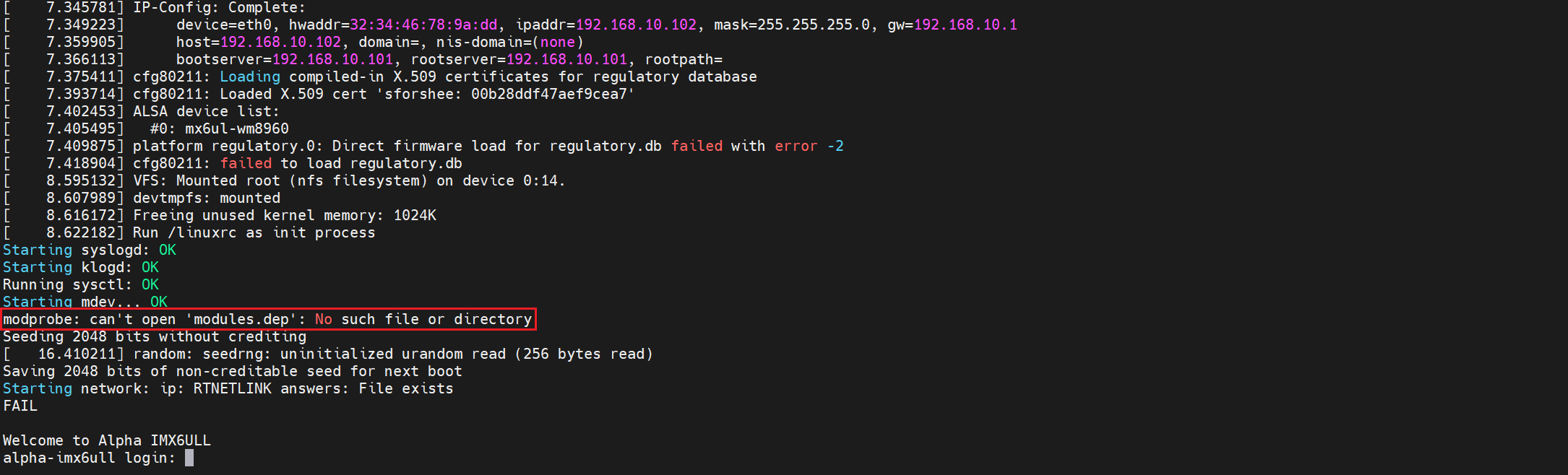The width and height of the screenshot is (1568, 475).
Task: Click the VFS Mounted root nfs line
Action: tap(348, 180)
